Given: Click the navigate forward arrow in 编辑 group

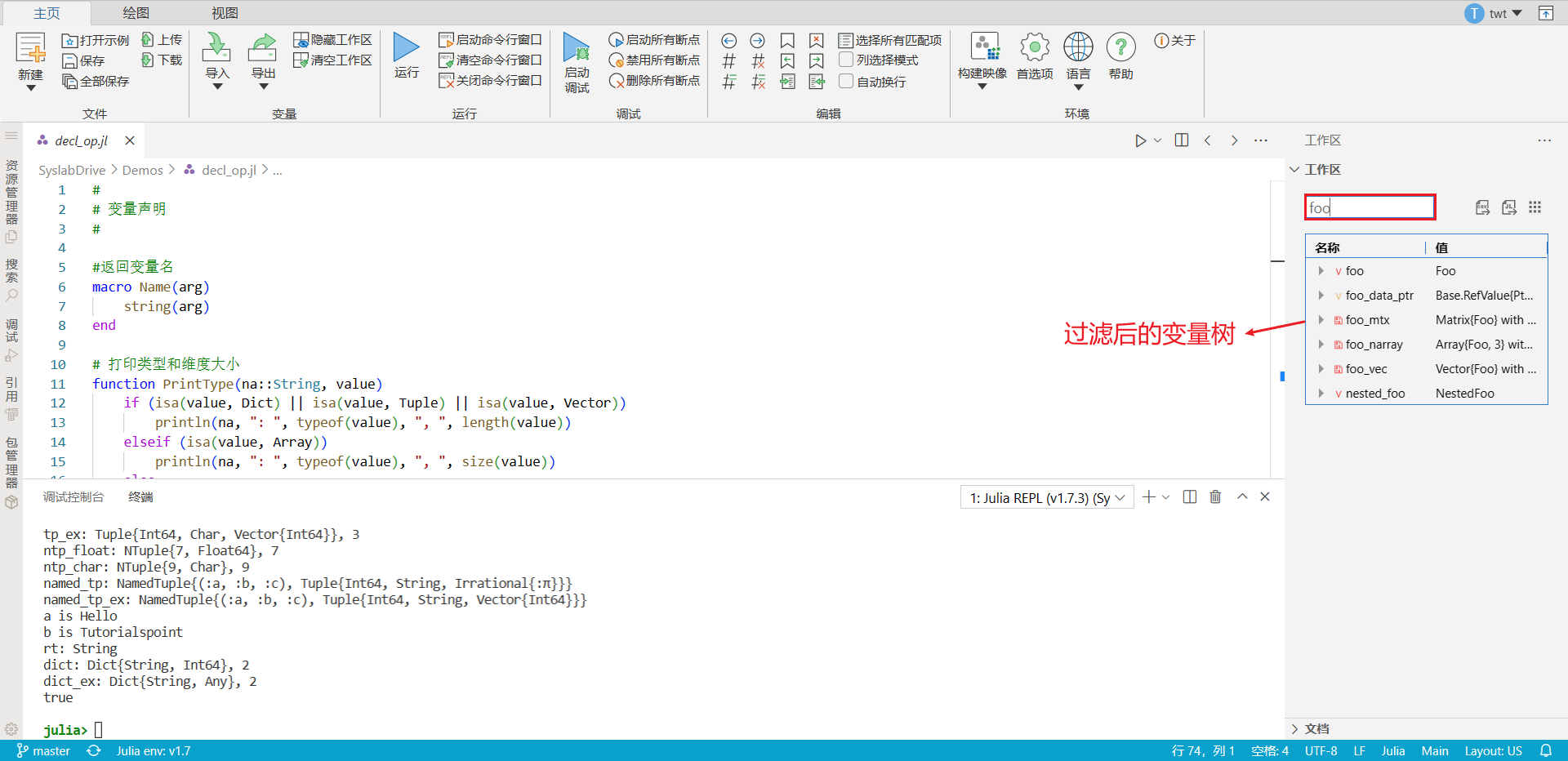Looking at the screenshot, I should coord(758,40).
